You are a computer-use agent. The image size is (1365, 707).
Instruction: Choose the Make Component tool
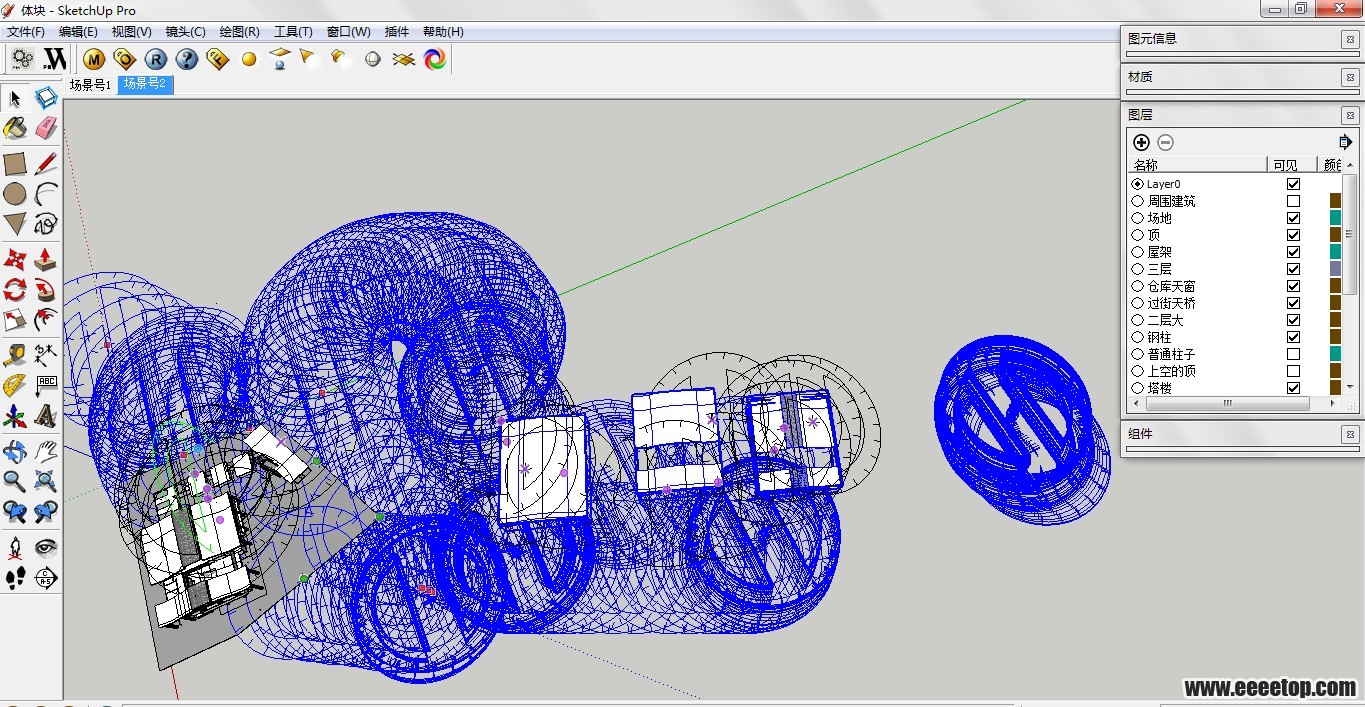45,98
